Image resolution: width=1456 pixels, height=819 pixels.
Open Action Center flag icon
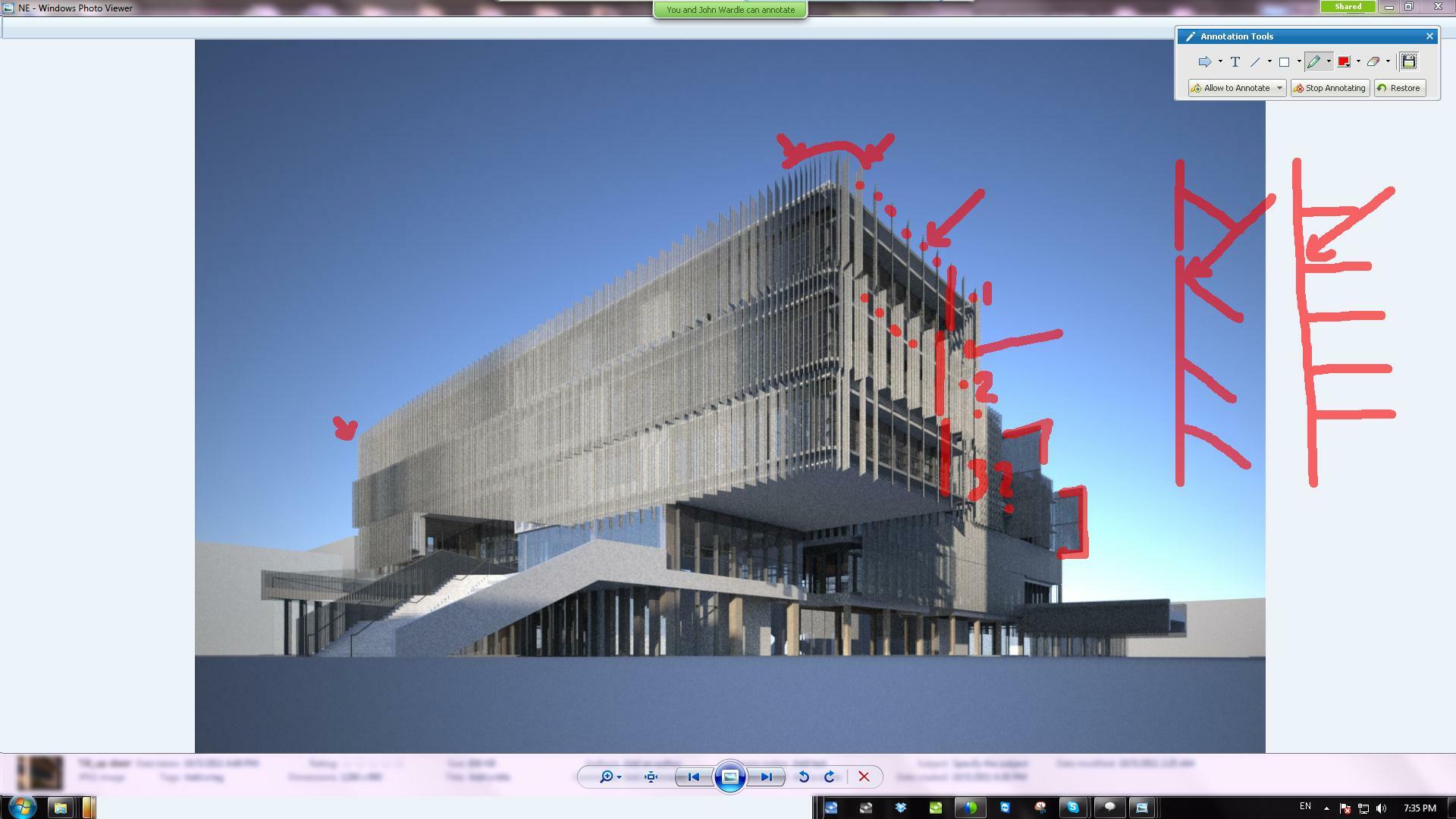(x=1345, y=808)
